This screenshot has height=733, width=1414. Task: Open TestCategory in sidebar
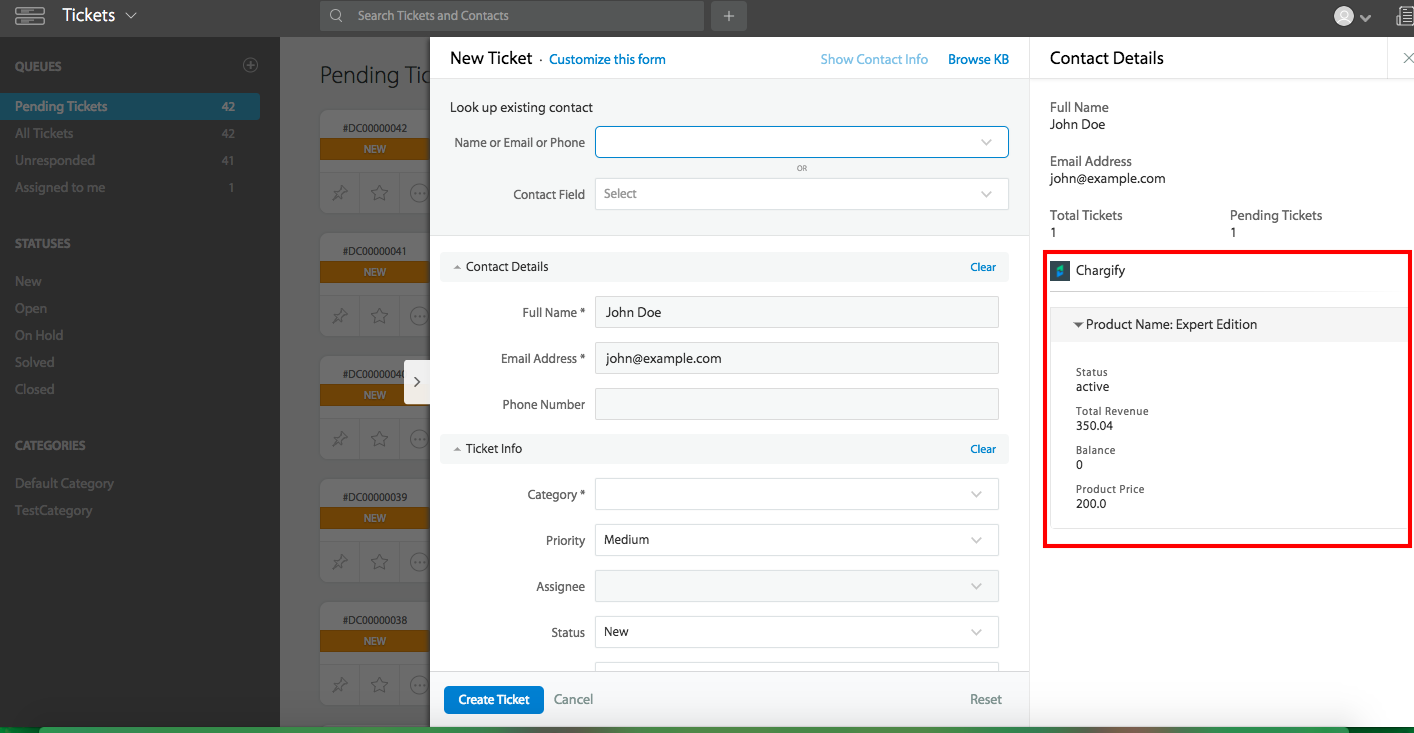53,511
